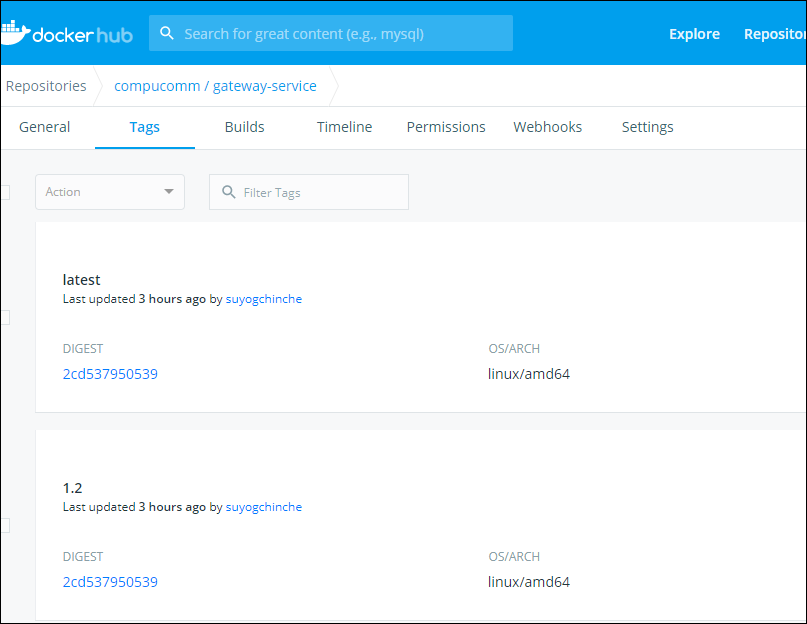
Task: Select the Tags tab
Action: point(145,127)
